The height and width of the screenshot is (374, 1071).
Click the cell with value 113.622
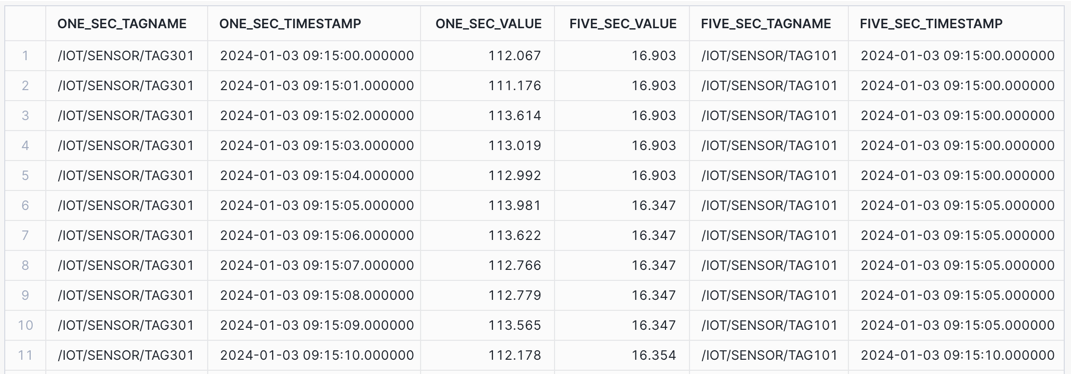click(x=487, y=235)
